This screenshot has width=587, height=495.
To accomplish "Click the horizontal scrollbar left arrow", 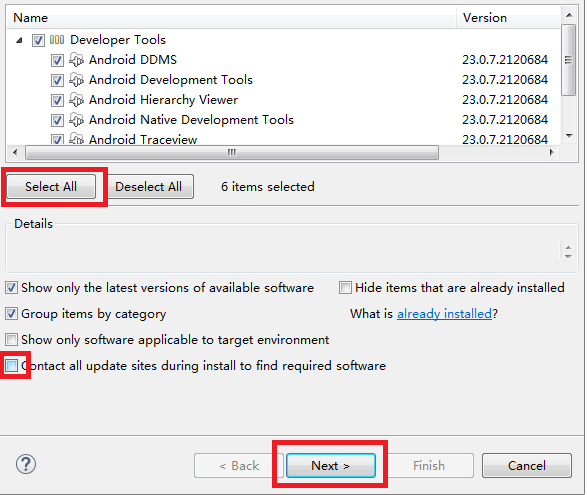I will [15, 152].
